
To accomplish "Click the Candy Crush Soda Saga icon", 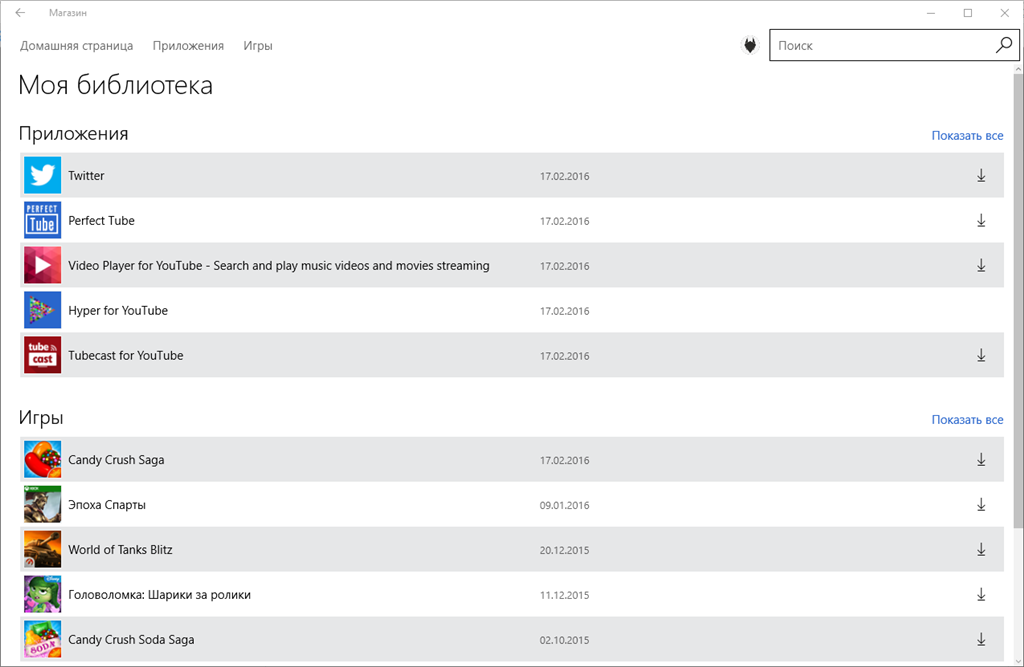I will 42,640.
